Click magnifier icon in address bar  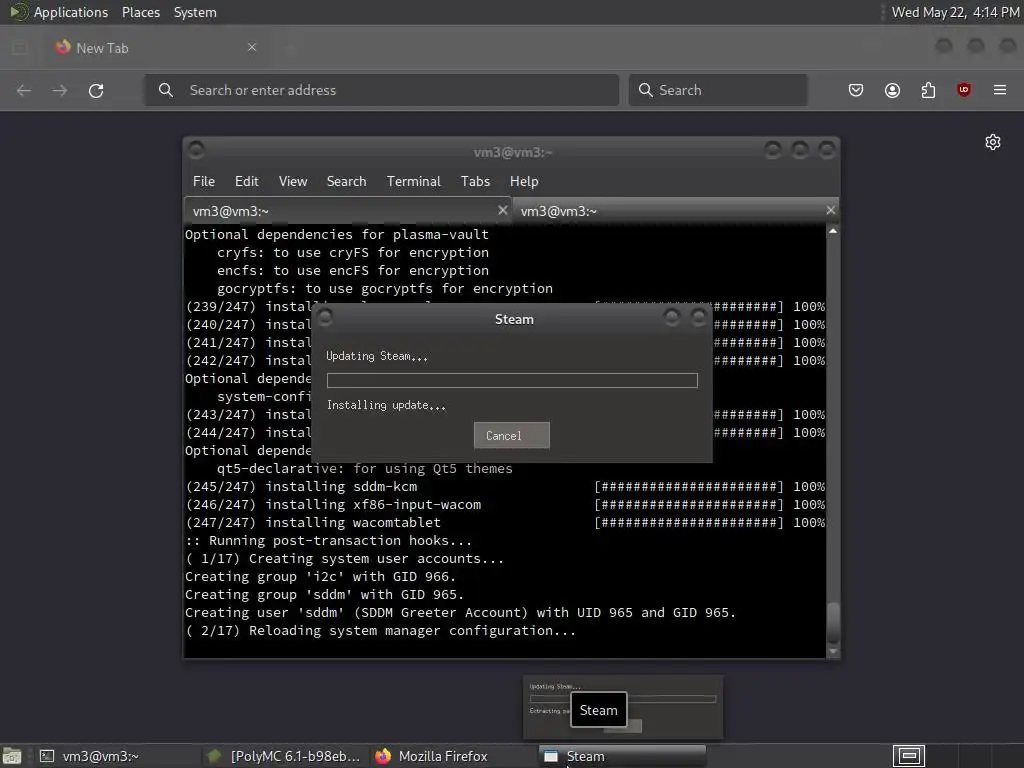click(x=166, y=90)
